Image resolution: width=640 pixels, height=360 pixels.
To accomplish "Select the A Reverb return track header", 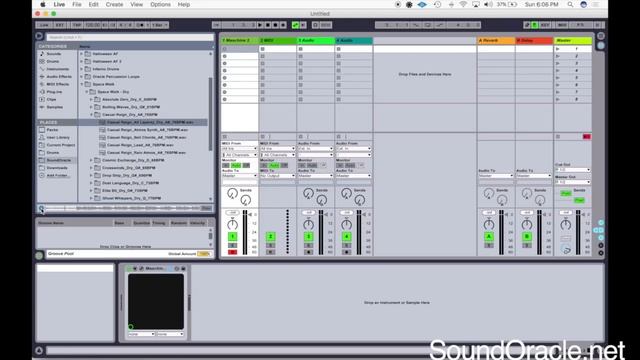I will [x=496, y=40].
